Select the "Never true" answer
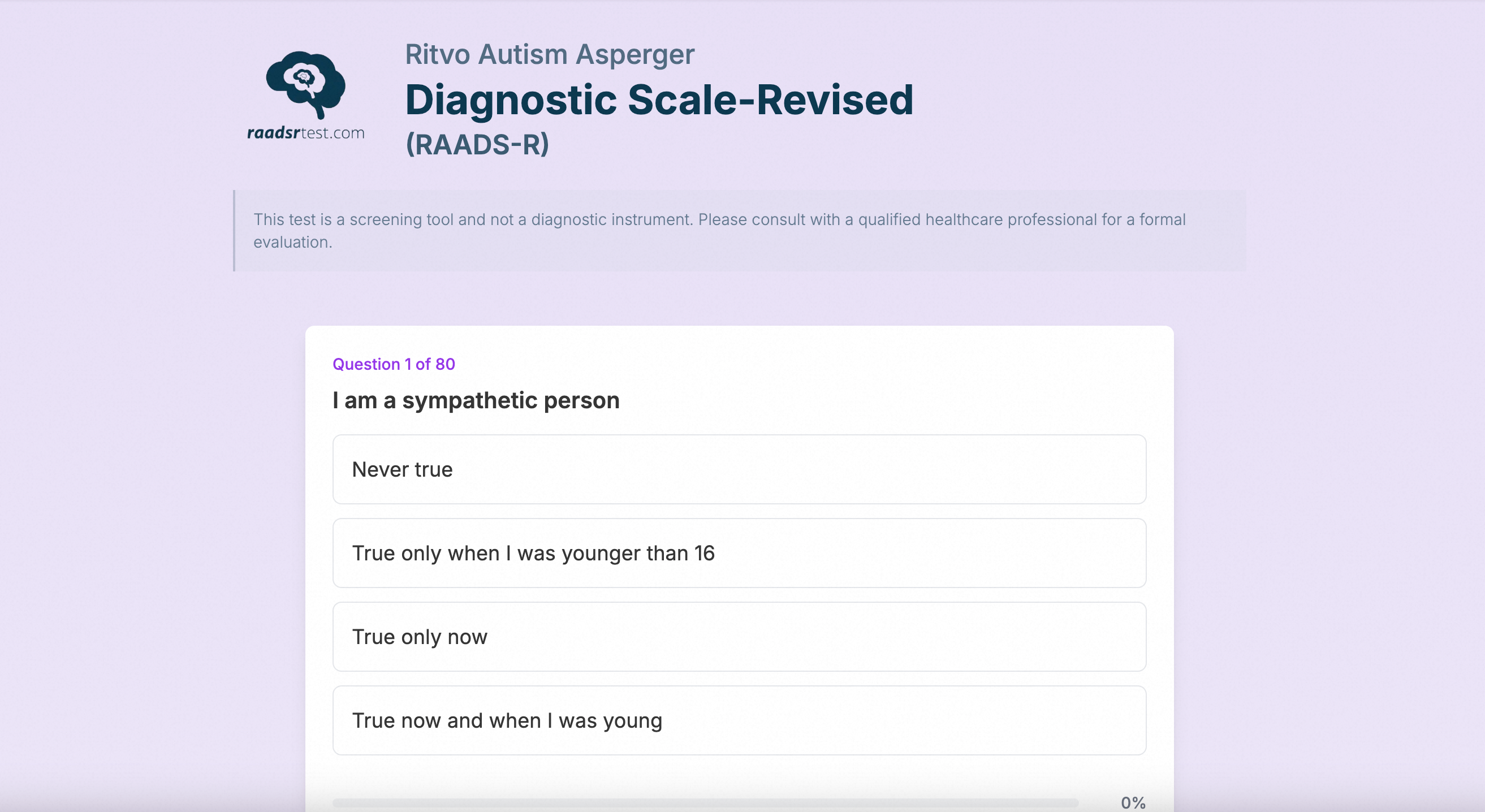The width and height of the screenshot is (1485, 812). tap(739, 469)
